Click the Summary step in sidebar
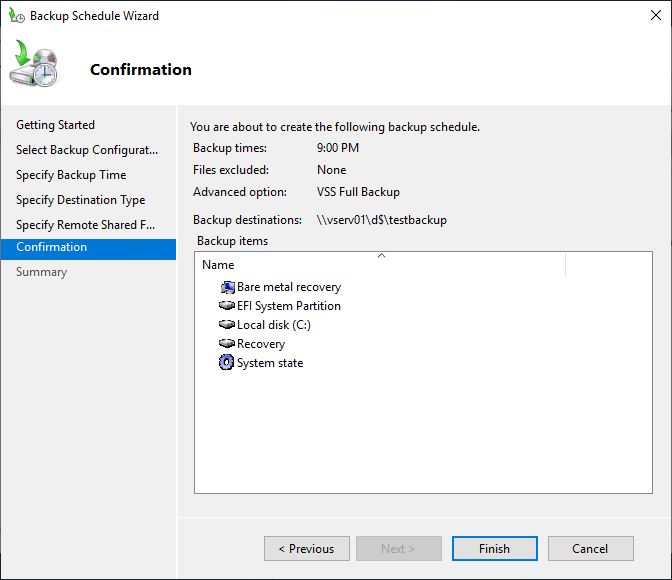Screen dimensions: 672x580 coord(42,272)
